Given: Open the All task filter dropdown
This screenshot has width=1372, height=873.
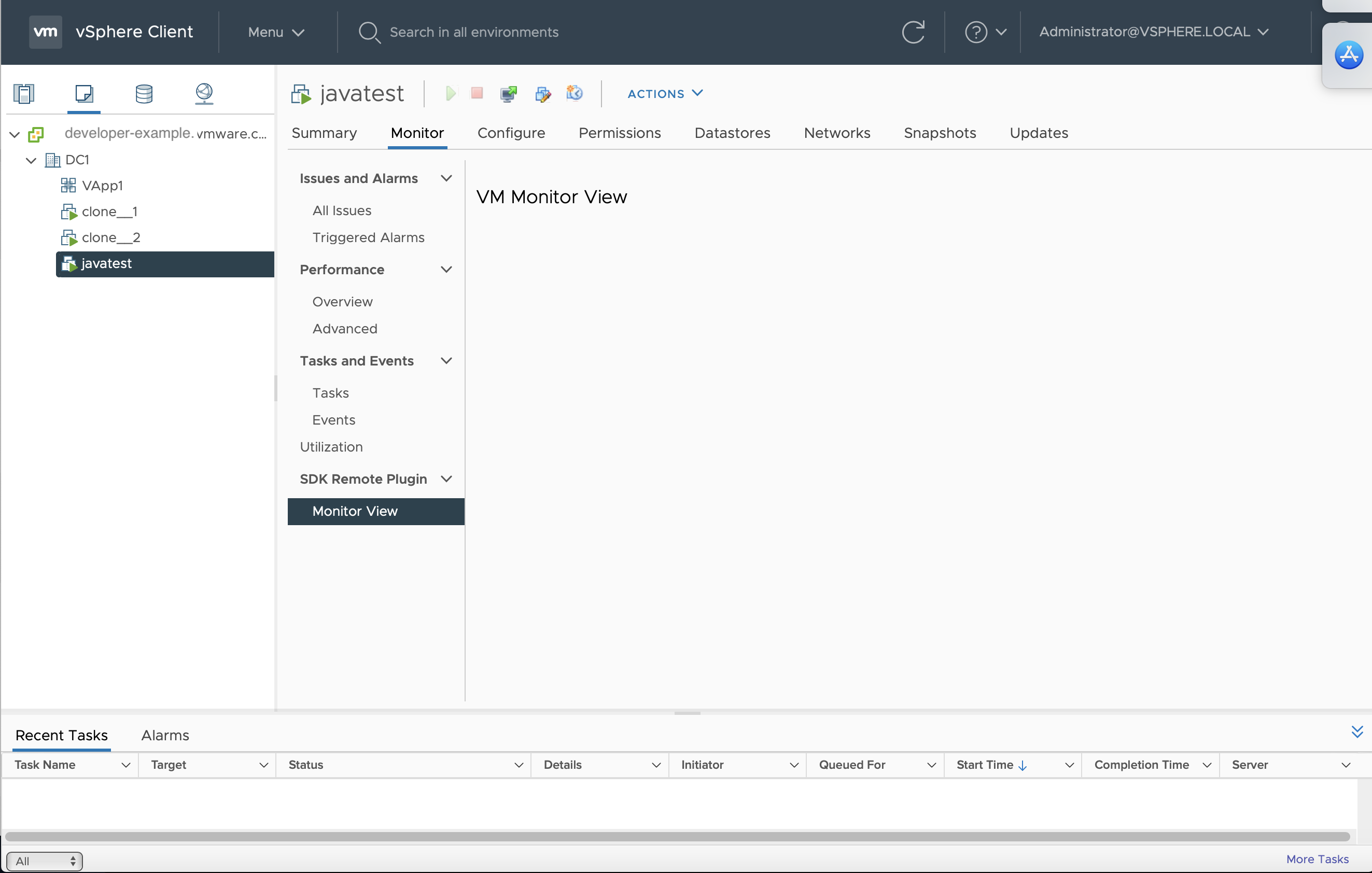Looking at the screenshot, I should click(45, 861).
